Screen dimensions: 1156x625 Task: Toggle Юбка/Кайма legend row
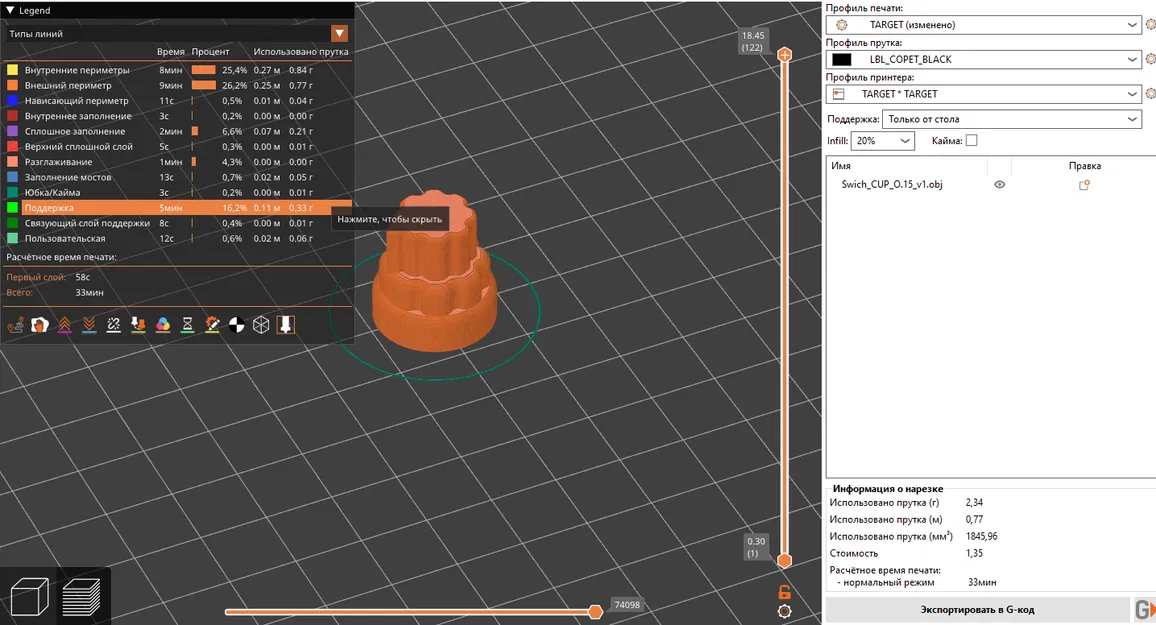pyautogui.click(x=178, y=192)
